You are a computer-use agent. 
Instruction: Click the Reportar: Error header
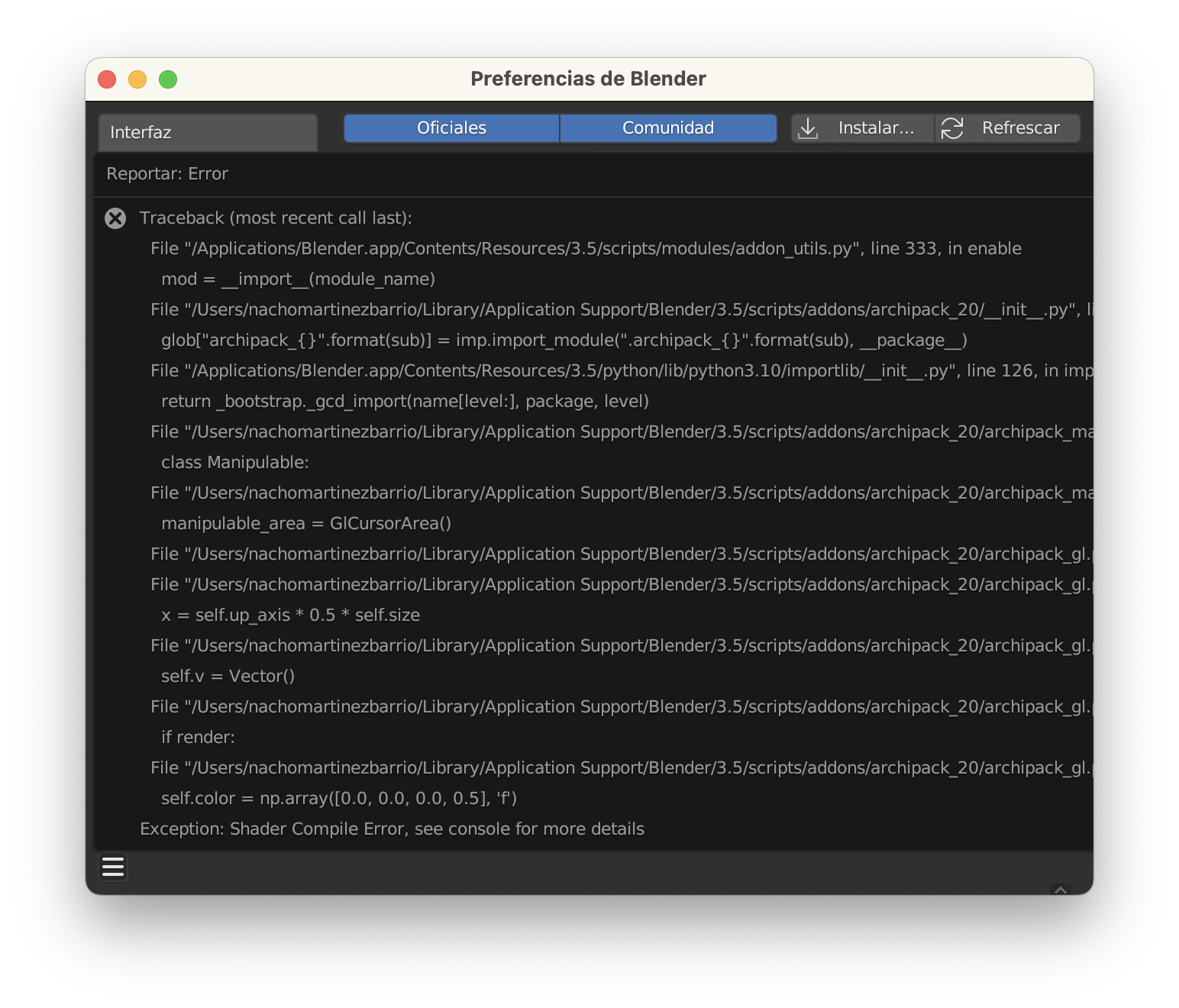168,173
